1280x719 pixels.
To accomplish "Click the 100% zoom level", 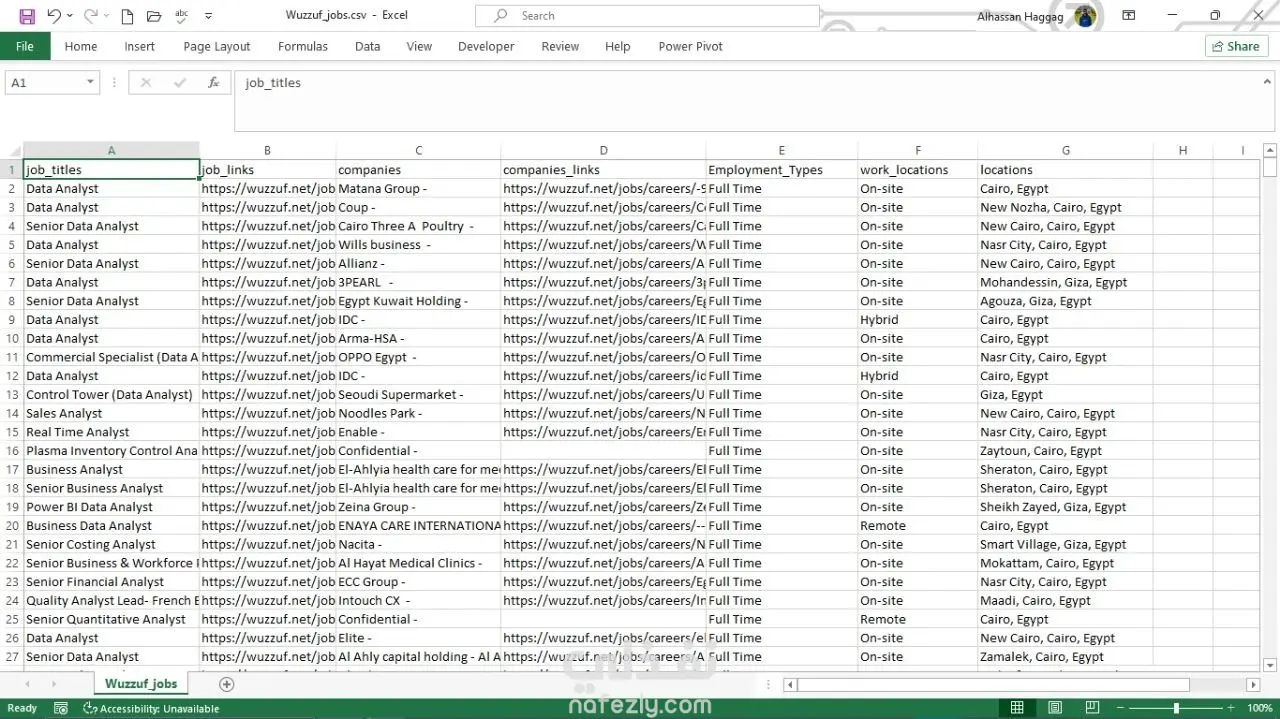I will click(x=1259, y=708).
